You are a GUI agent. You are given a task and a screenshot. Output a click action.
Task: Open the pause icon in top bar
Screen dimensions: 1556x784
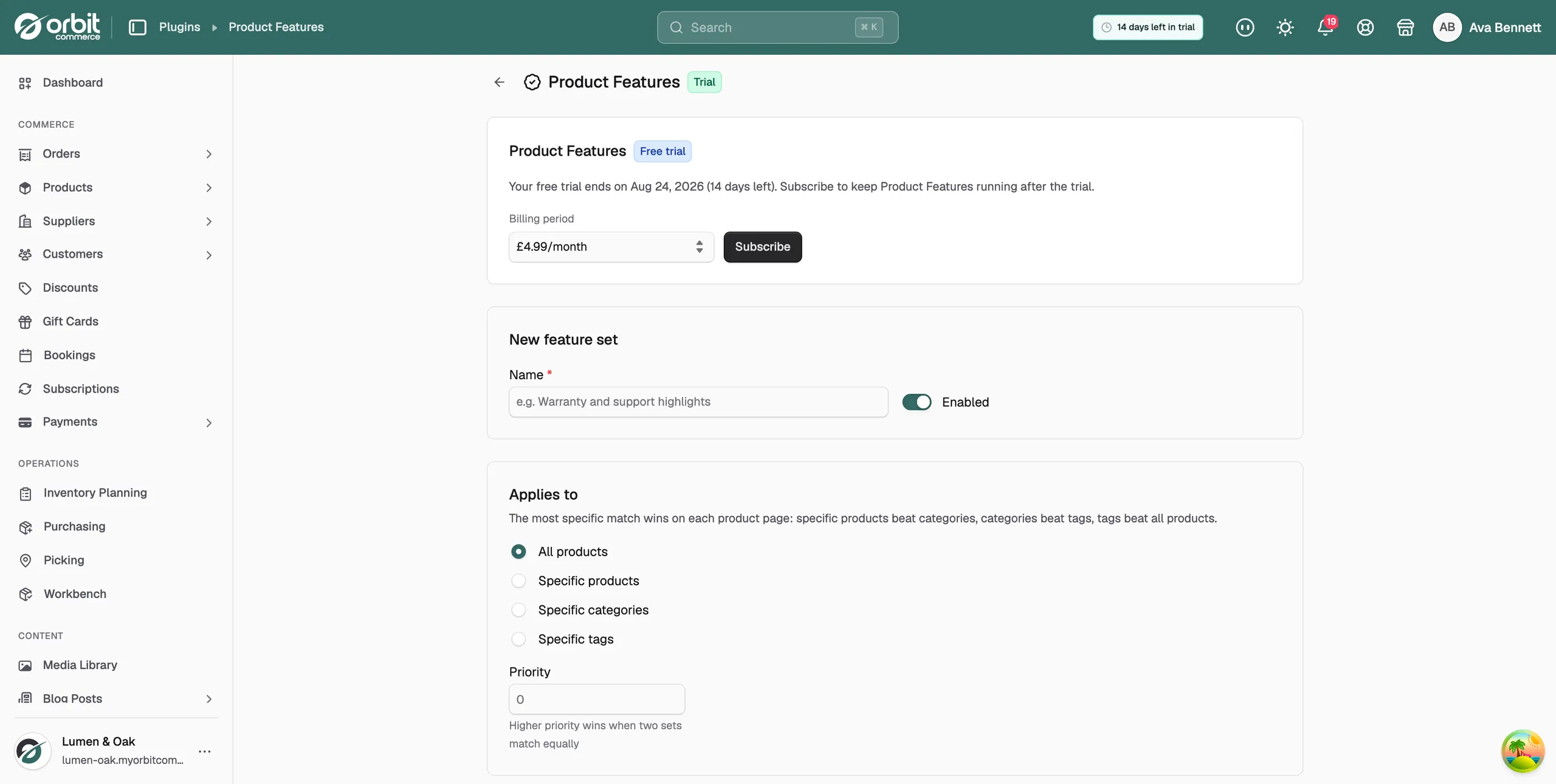(1245, 27)
